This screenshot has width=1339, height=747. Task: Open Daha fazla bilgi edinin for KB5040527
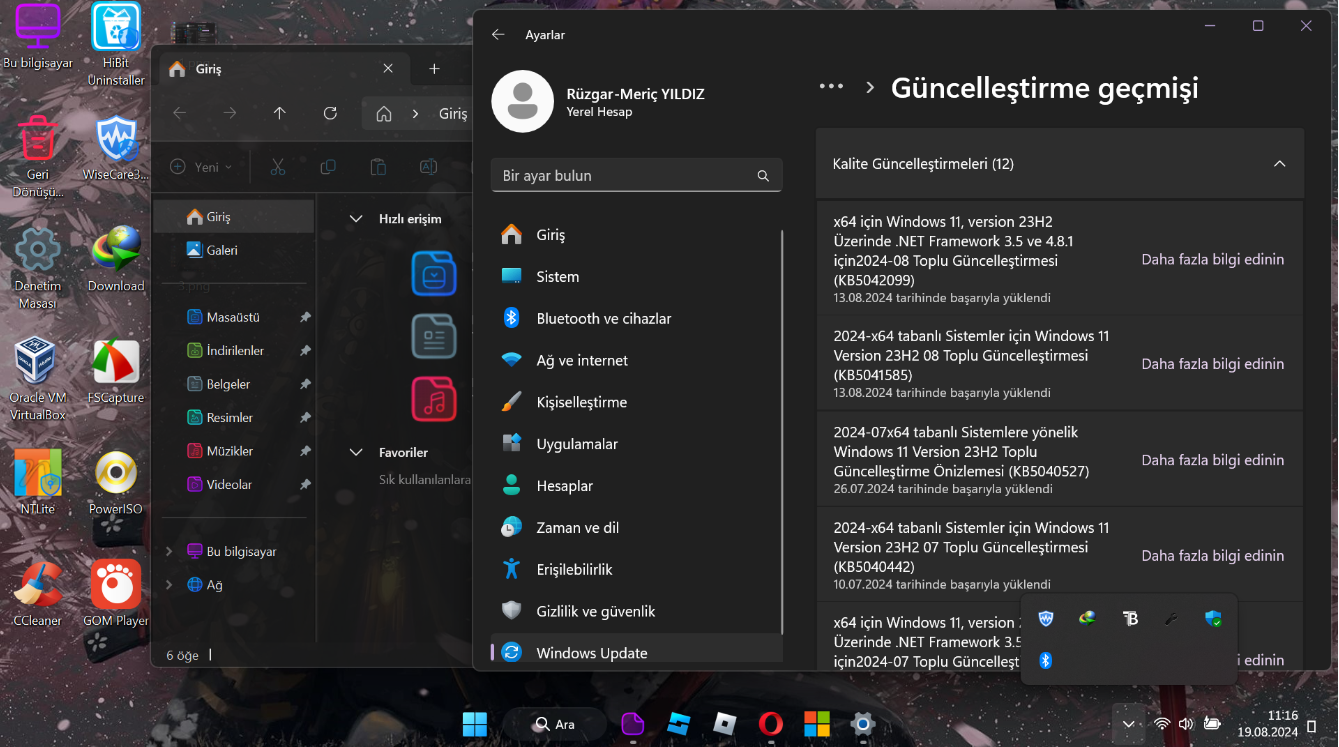pyautogui.click(x=1212, y=460)
